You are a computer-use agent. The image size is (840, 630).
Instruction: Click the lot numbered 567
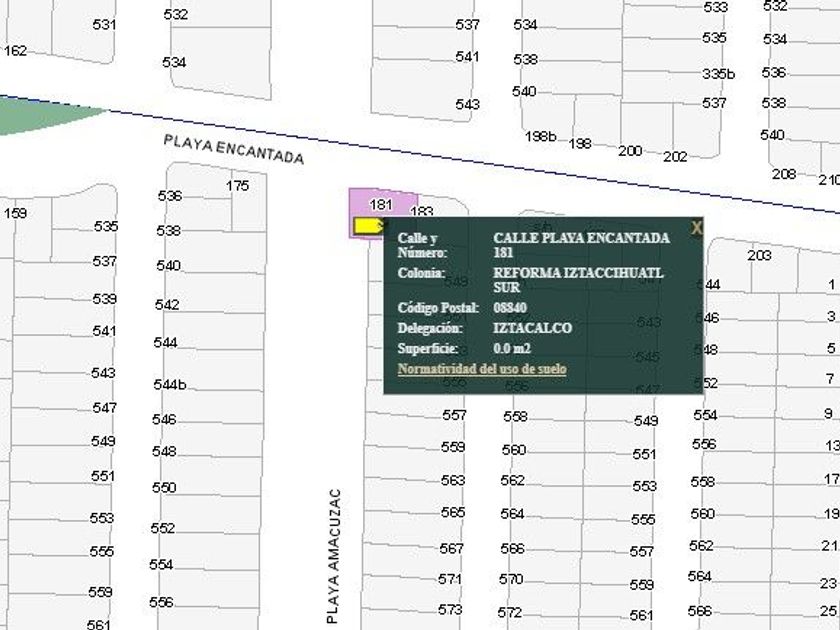pyautogui.click(x=451, y=549)
